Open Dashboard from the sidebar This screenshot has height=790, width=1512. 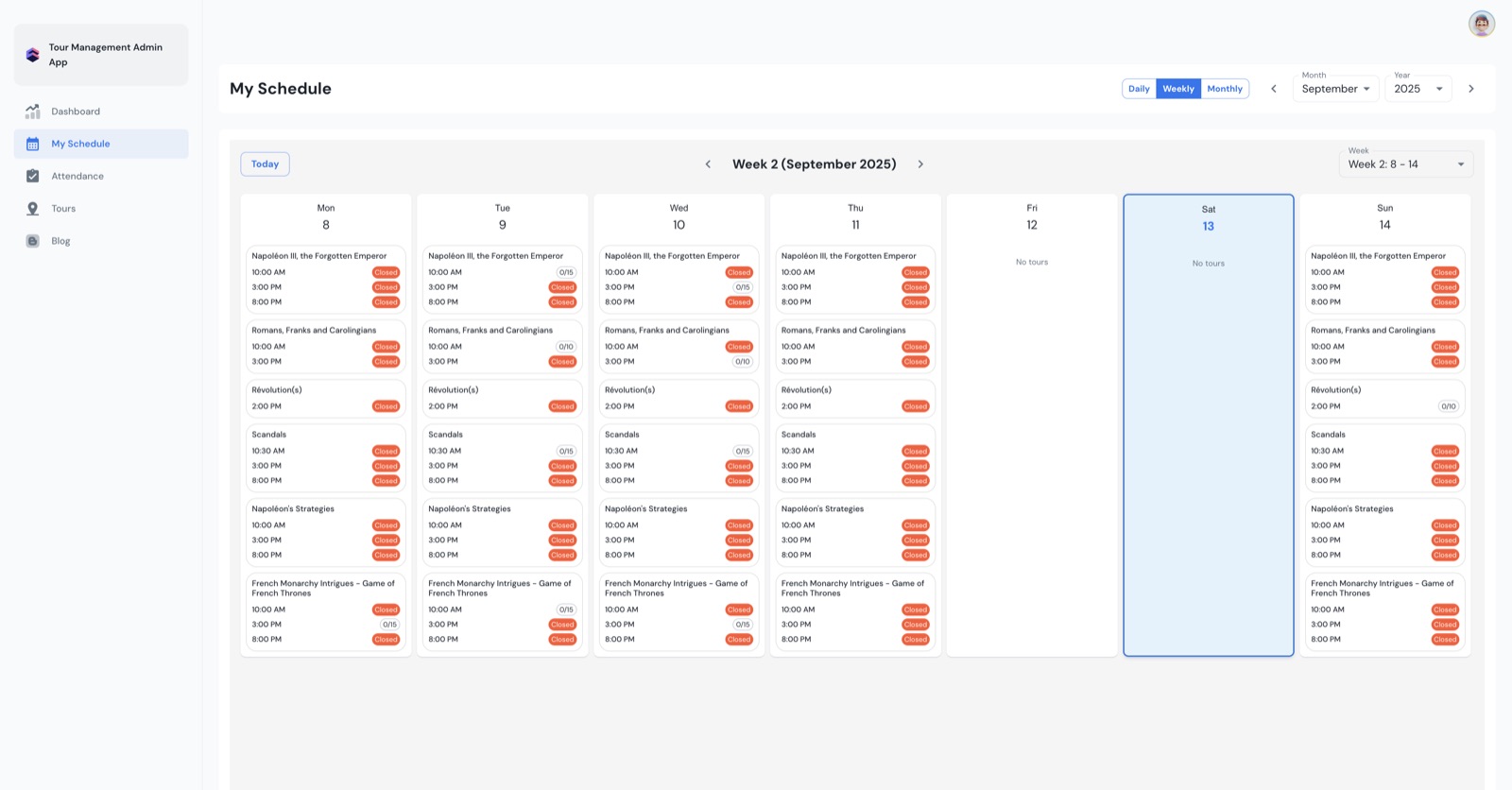(101, 112)
